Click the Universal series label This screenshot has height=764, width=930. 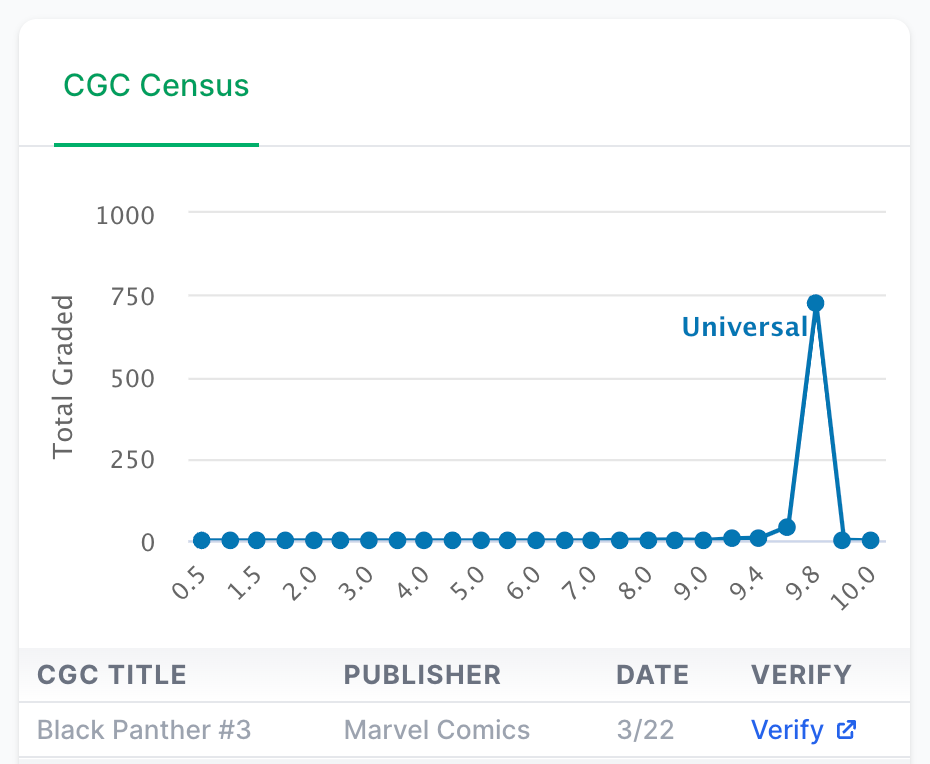(x=745, y=327)
